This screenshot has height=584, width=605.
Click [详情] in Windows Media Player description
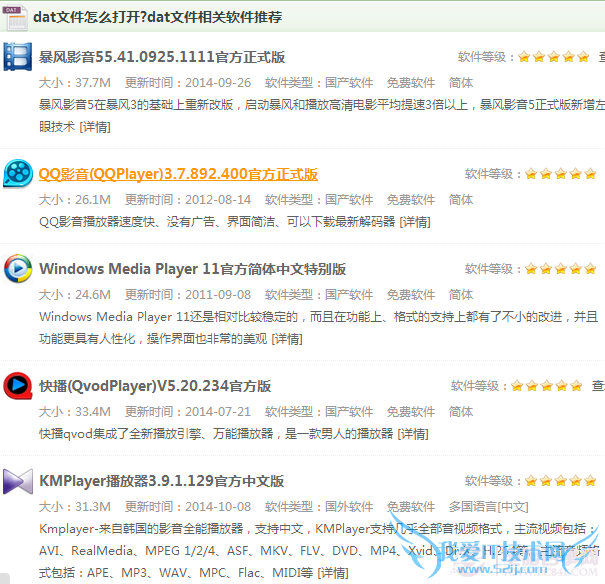[287, 339]
